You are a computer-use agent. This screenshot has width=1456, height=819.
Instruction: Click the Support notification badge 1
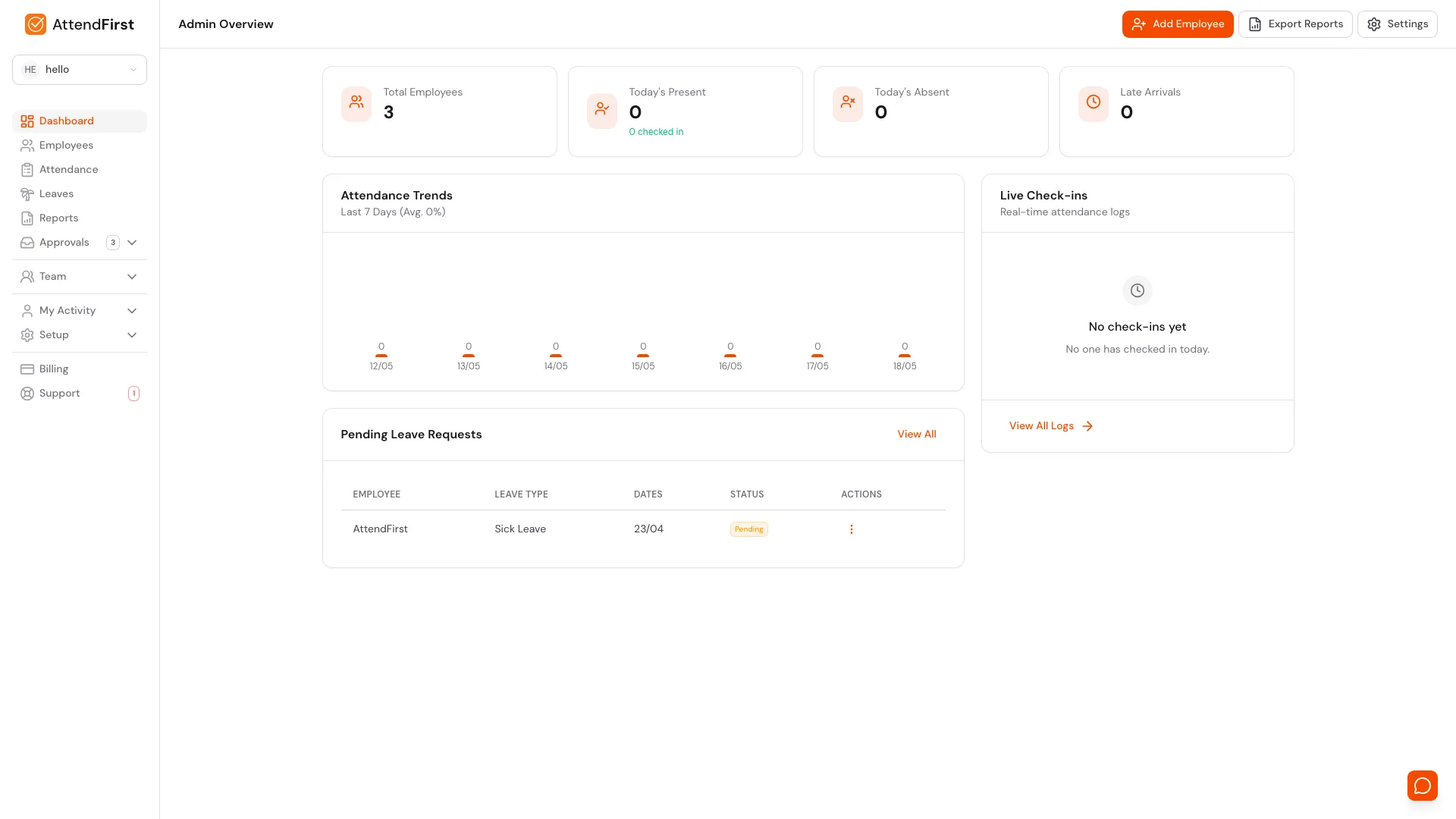point(133,394)
